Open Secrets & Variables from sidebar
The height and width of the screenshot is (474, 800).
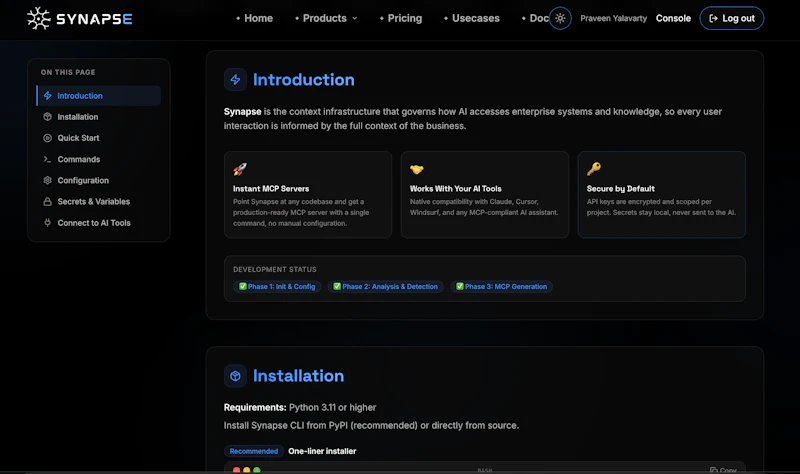tap(93, 202)
